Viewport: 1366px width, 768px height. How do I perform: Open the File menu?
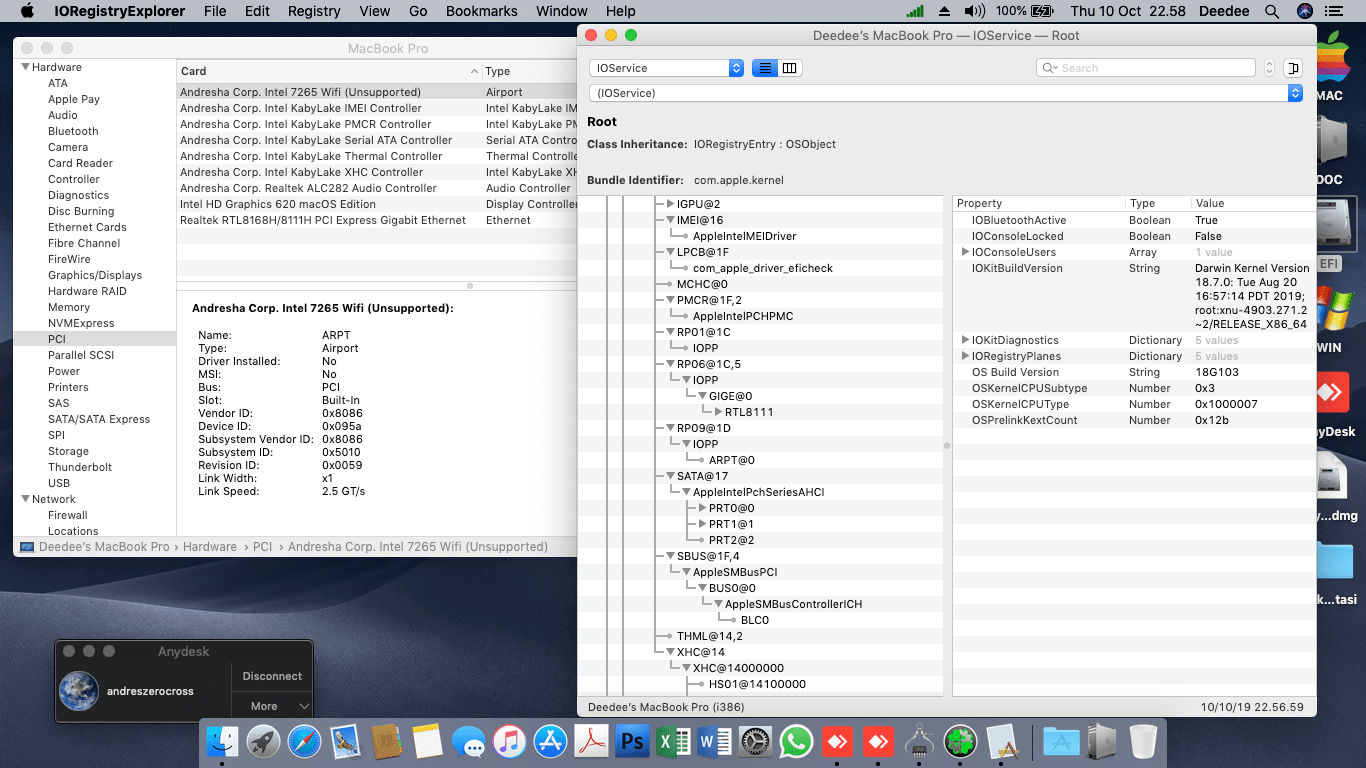pyautogui.click(x=215, y=11)
